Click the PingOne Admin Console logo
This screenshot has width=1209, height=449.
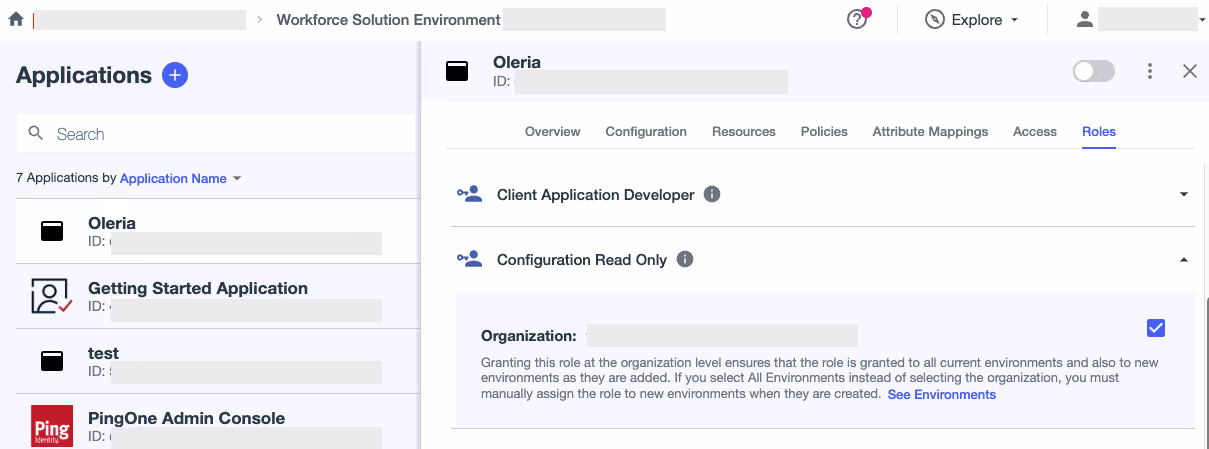click(52, 426)
